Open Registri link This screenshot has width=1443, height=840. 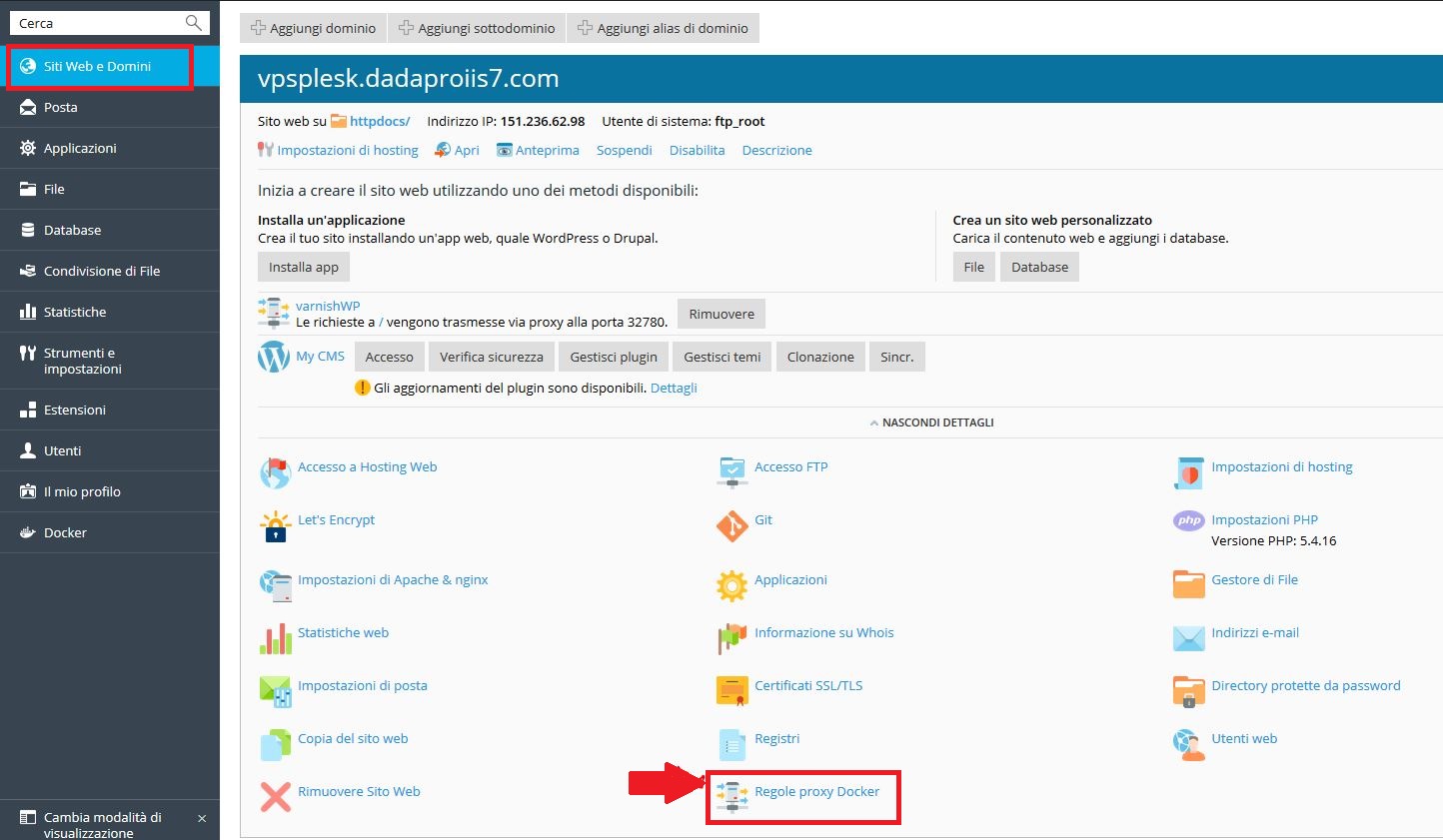[x=777, y=738]
